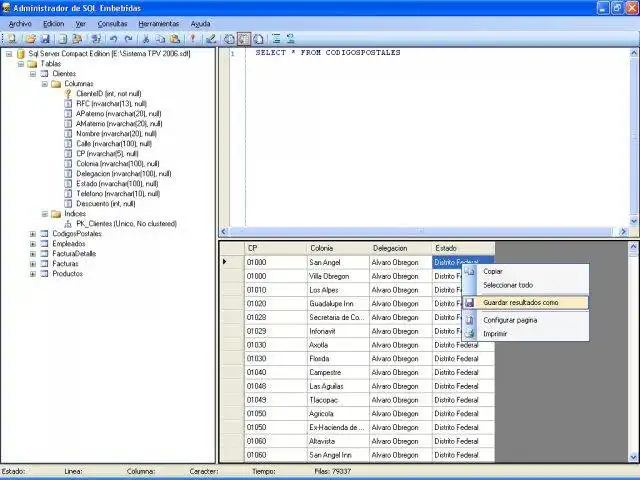Image resolution: width=640 pixels, height=480 pixels.
Task: Select the row header of the San Angel row
Action: coord(232,262)
